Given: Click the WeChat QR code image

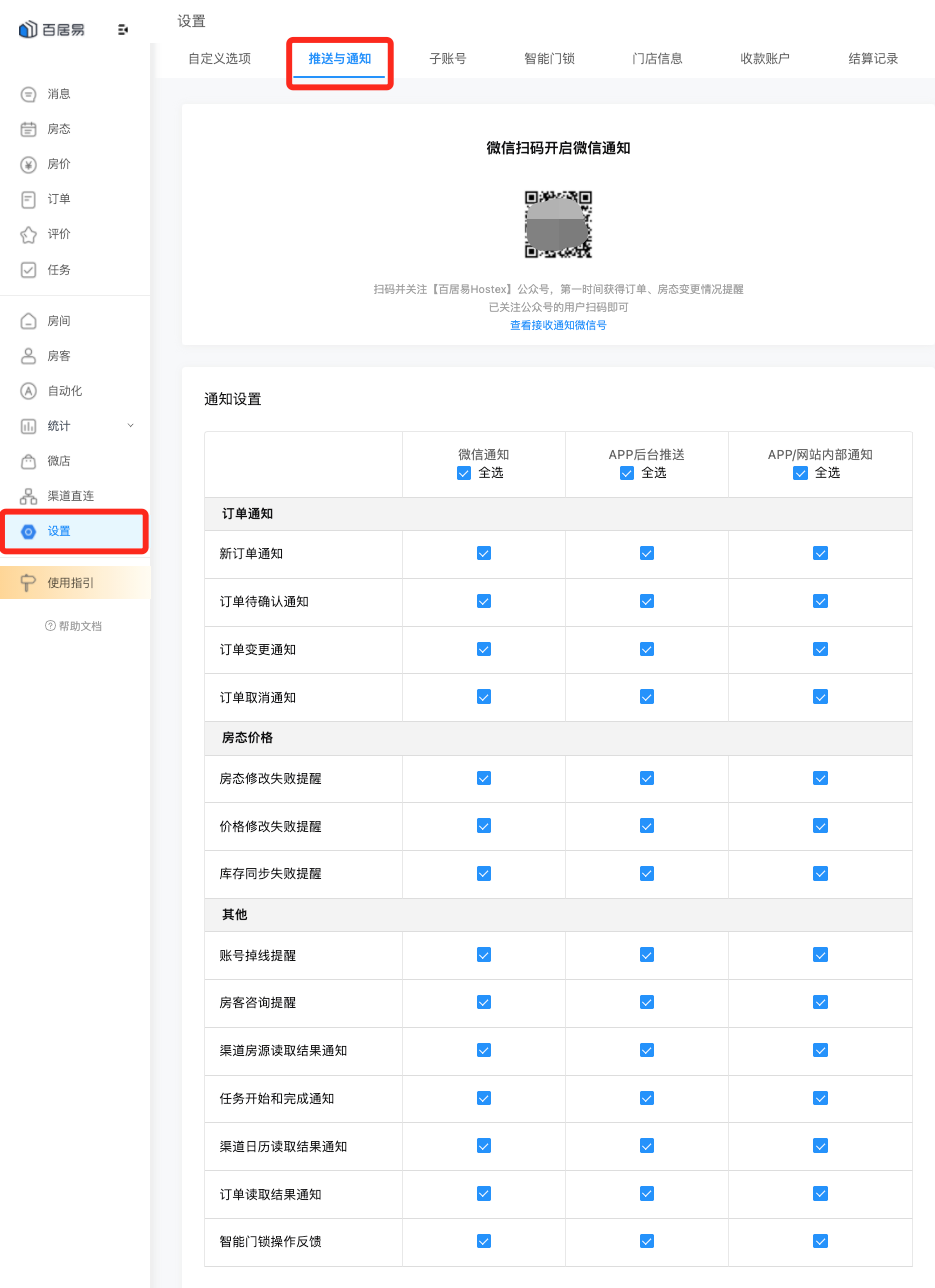Looking at the screenshot, I should pos(558,224).
